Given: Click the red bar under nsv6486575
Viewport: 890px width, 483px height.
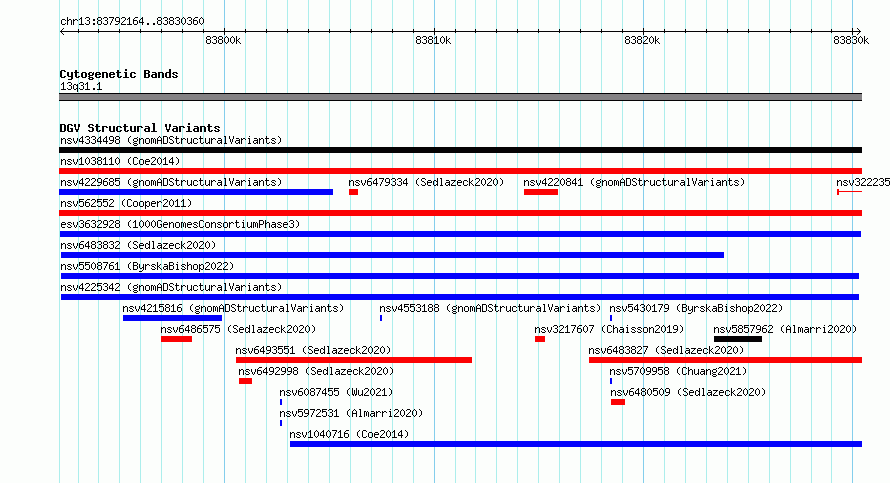Looking at the screenshot, I should 177,339.
